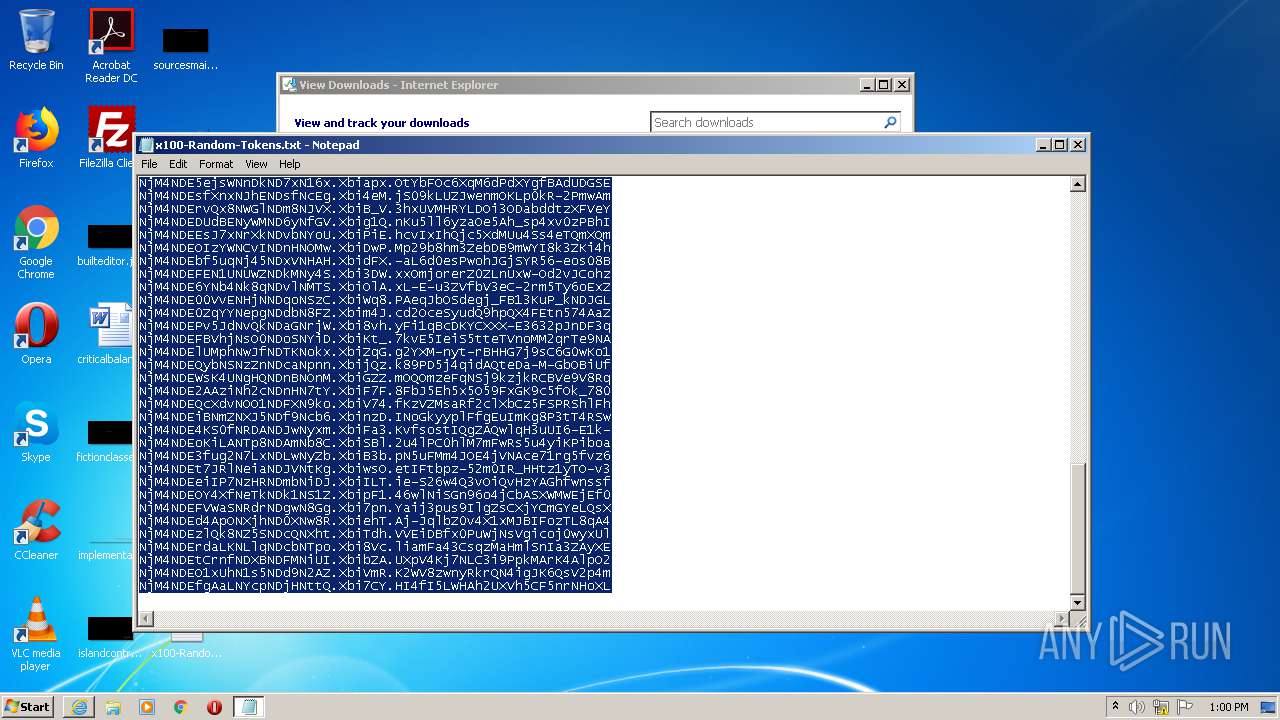Click the taskbar clock showing 1:00 PM
The height and width of the screenshot is (720, 1280).
(1229, 707)
